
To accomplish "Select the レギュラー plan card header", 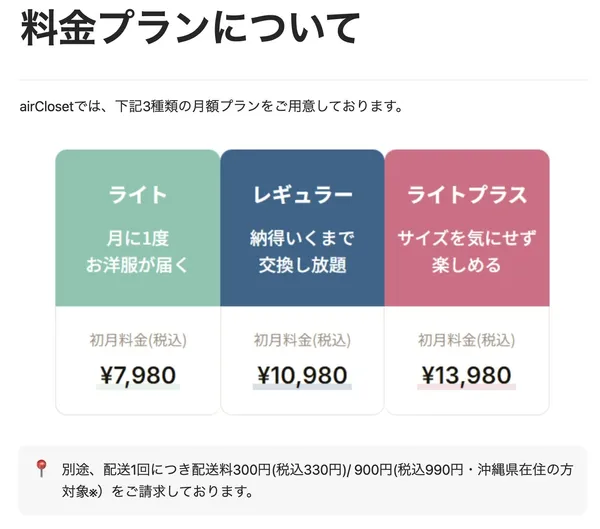I will [x=302, y=194].
